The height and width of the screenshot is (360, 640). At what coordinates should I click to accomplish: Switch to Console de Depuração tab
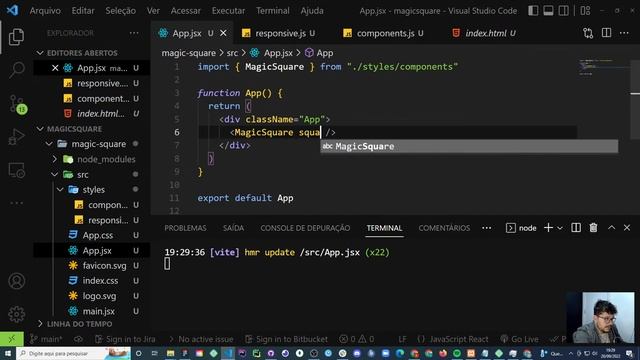pyautogui.click(x=305, y=228)
